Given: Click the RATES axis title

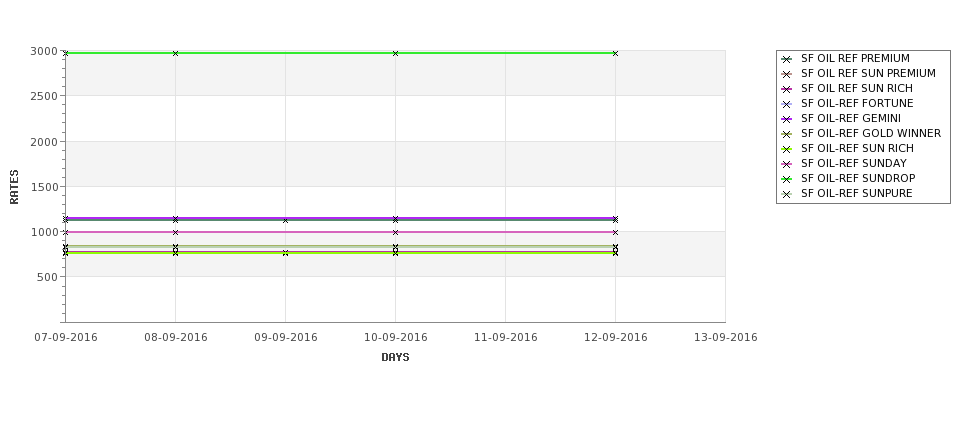Looking at the screenshot, I should pos(14,187).
